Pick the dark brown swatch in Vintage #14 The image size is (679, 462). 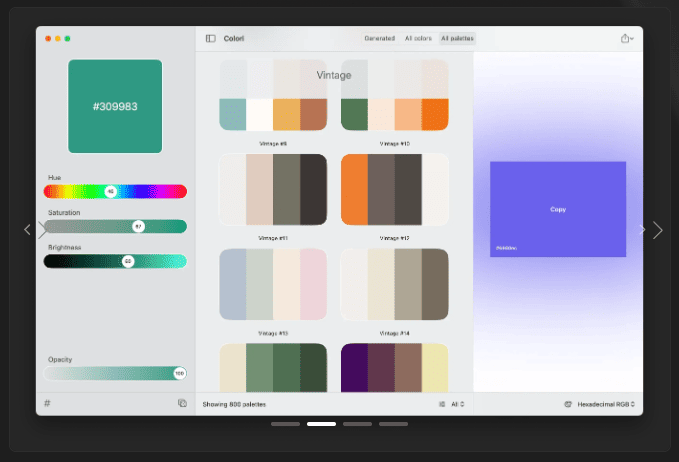pyautogui.click(x=435, y=284)
